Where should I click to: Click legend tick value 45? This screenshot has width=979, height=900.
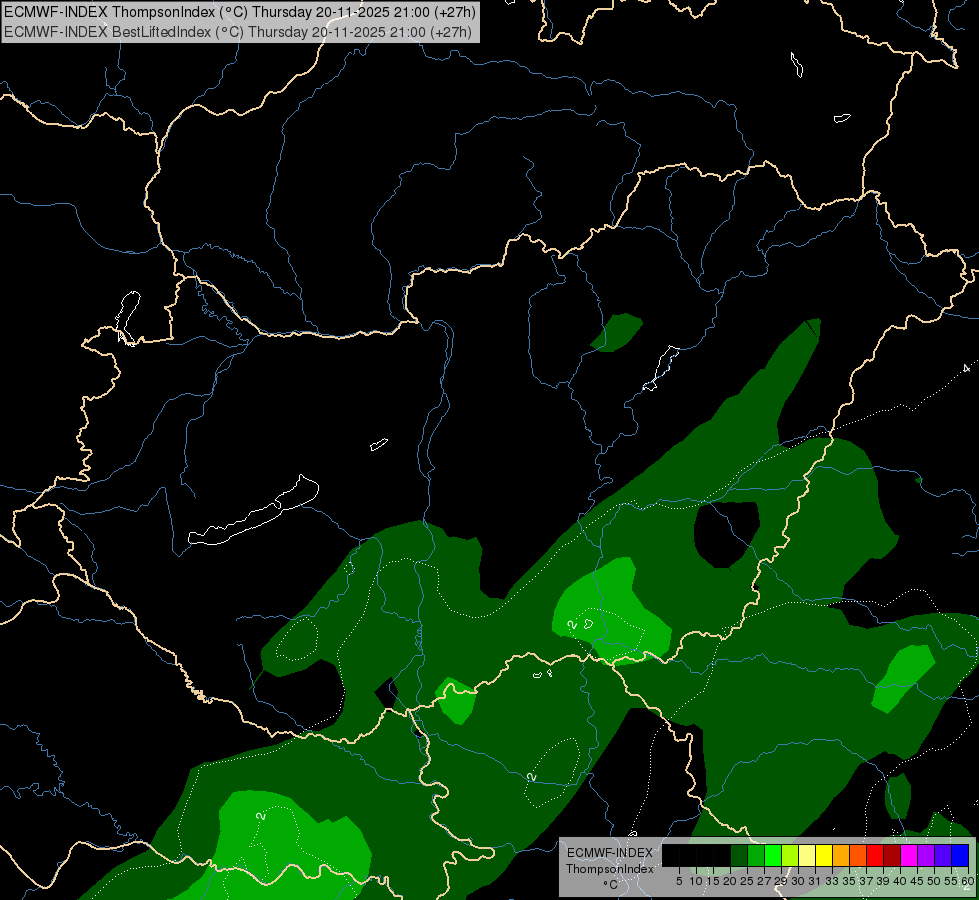(917, 881)
